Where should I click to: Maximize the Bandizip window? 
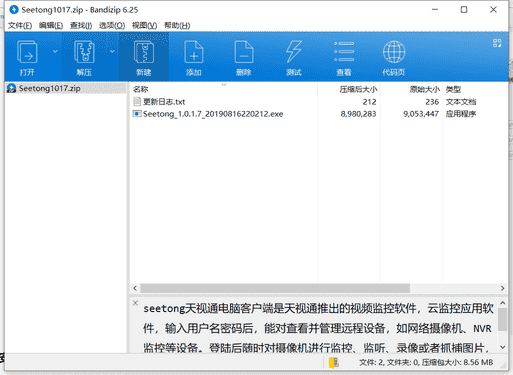(x=464, y=10)
